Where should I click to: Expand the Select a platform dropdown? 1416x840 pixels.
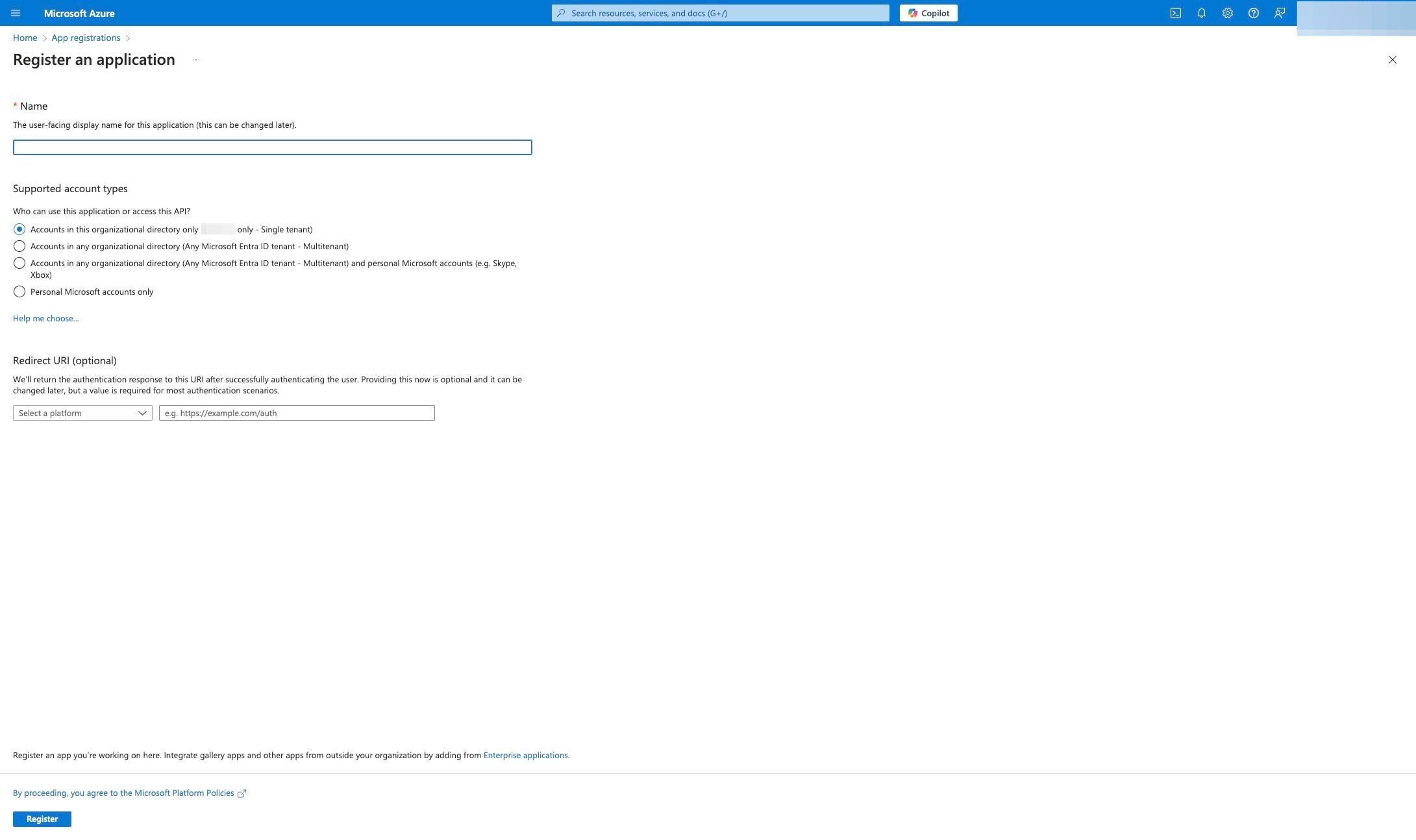pos(82,413)
